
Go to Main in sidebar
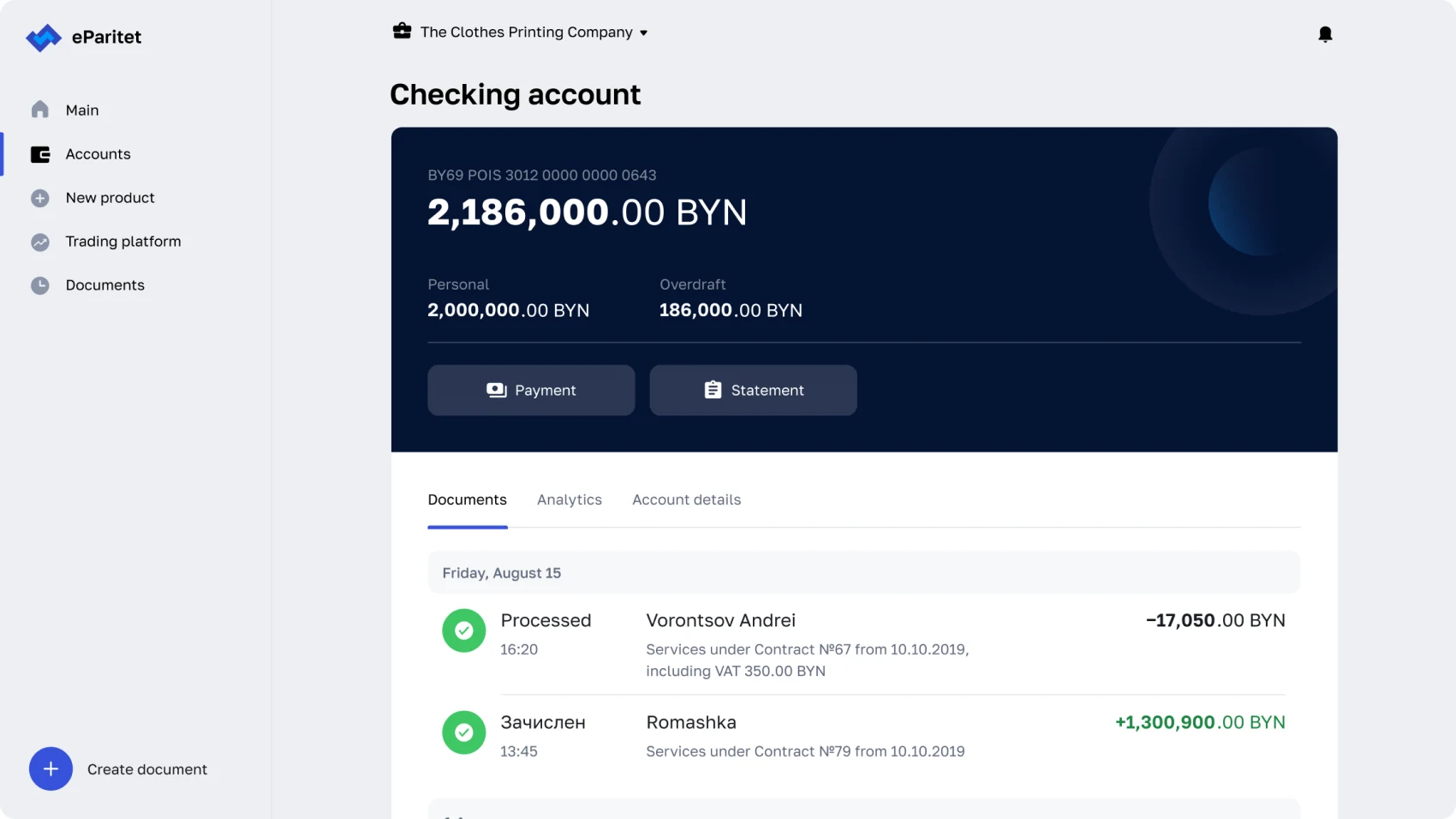[x=82, y=110]
